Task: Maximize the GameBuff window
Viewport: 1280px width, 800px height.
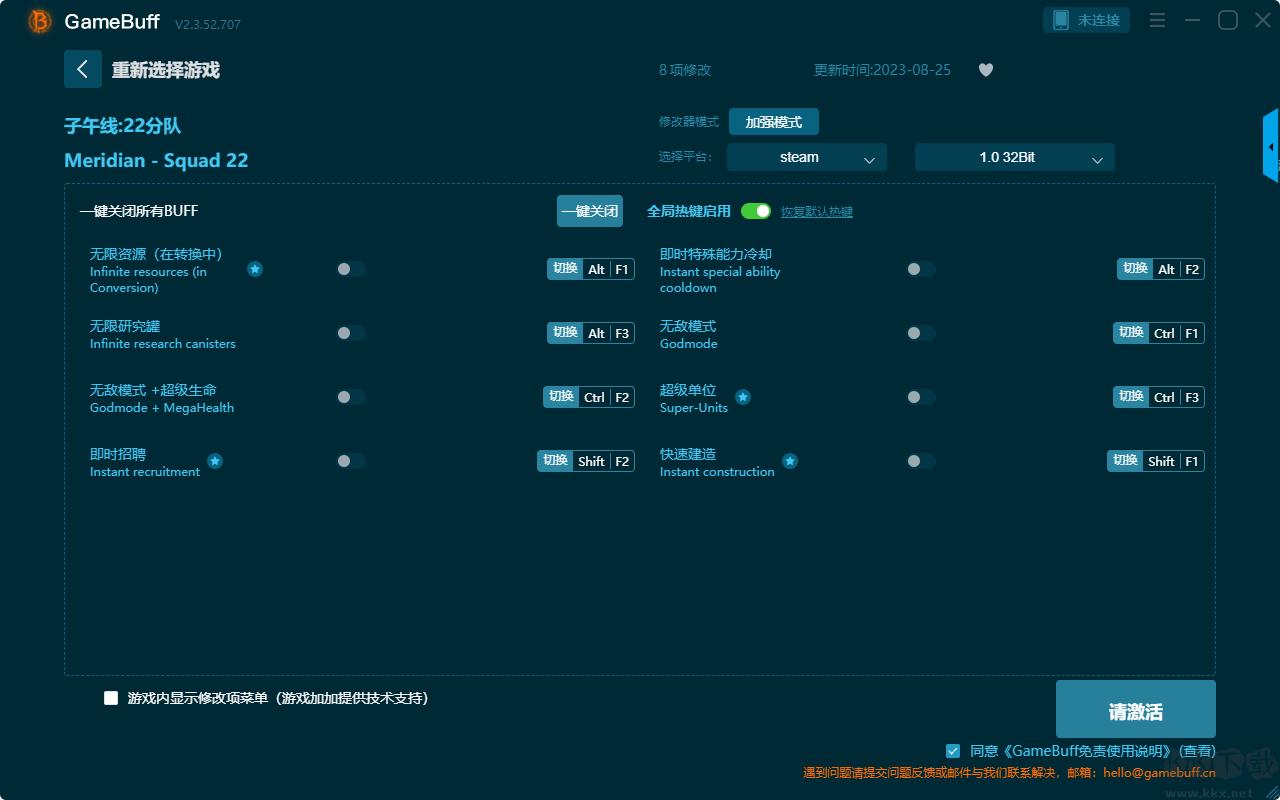Action: tap(1228, 20)
